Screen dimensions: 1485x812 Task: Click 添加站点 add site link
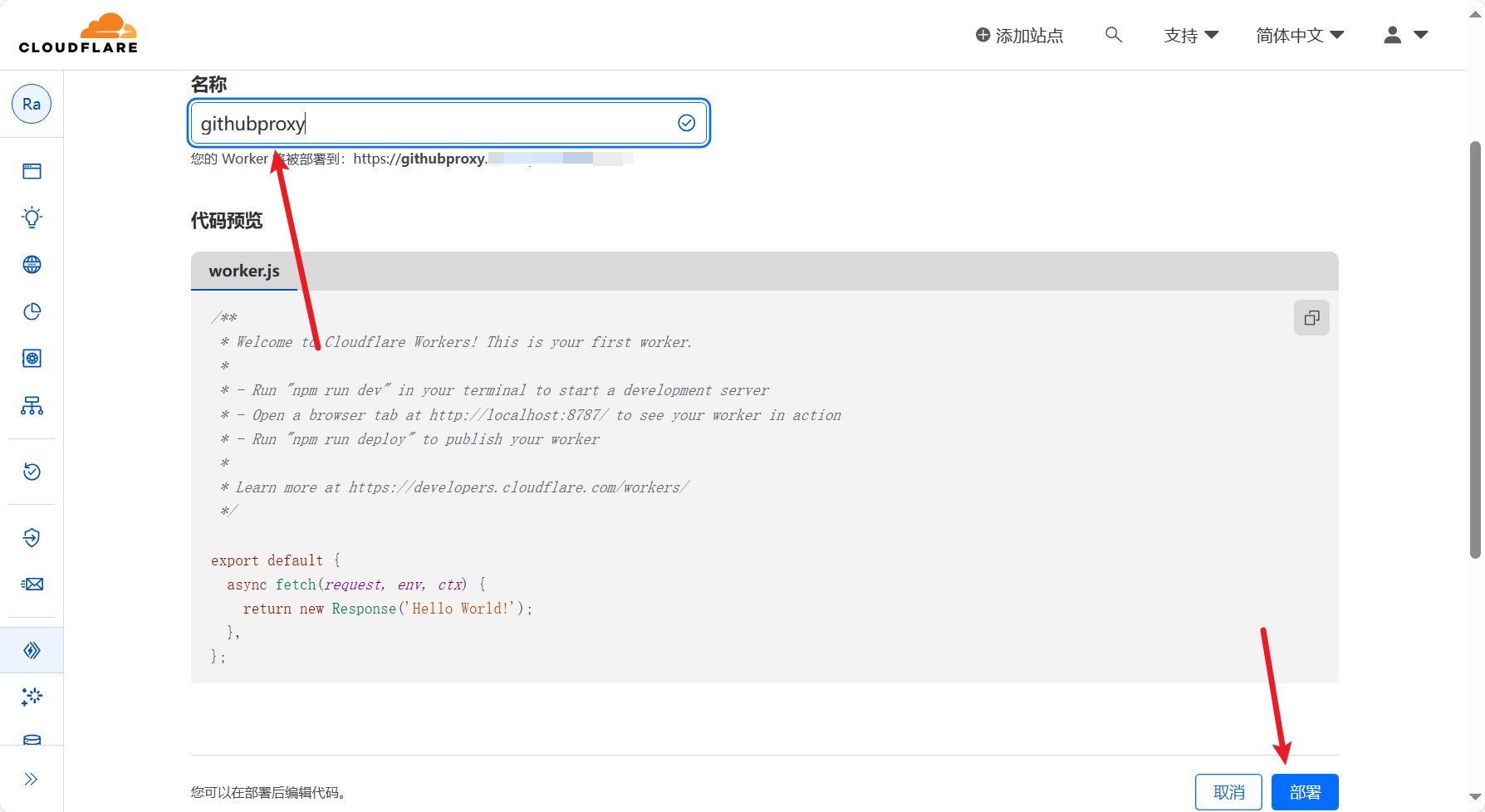(1019, 36)
